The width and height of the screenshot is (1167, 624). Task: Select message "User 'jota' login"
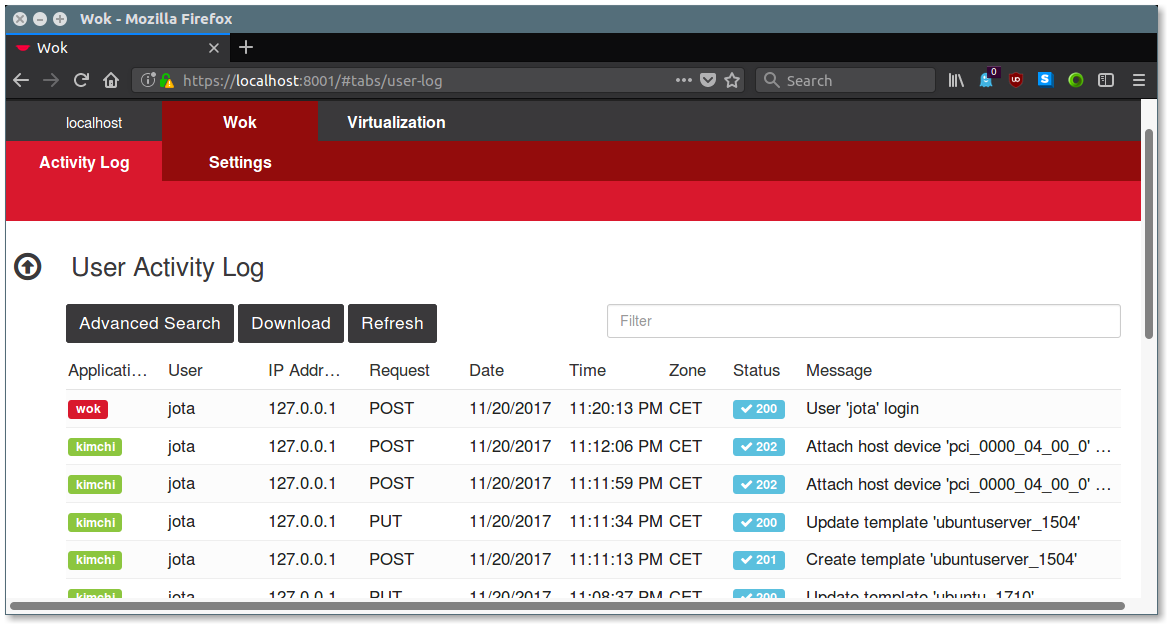click(x=863, y=409)
